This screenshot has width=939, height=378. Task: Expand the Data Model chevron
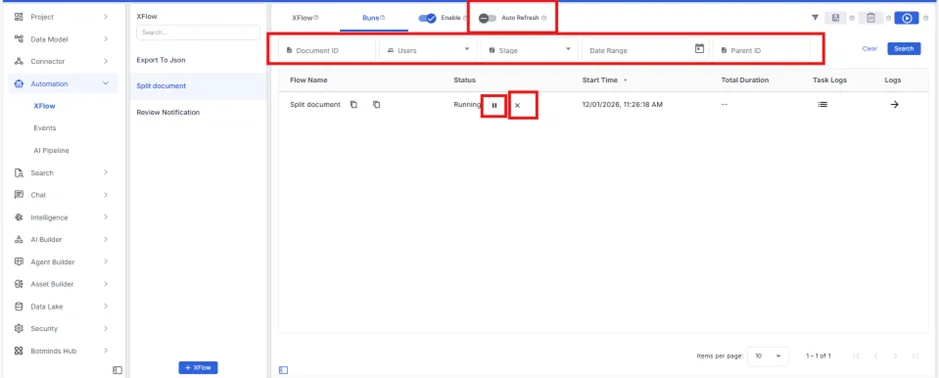click(105, 39)
